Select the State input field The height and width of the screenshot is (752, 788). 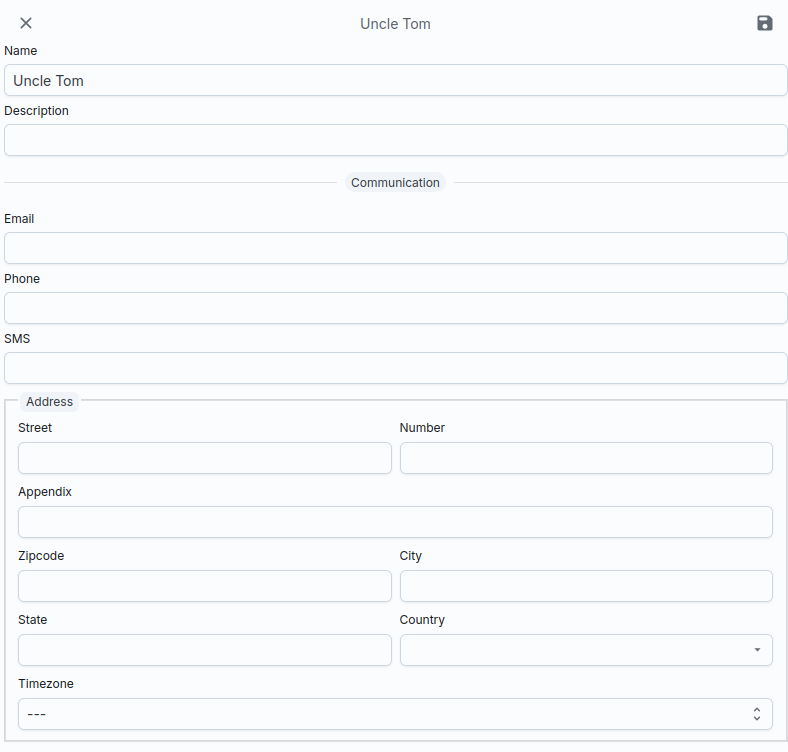(x=204, y=650)
